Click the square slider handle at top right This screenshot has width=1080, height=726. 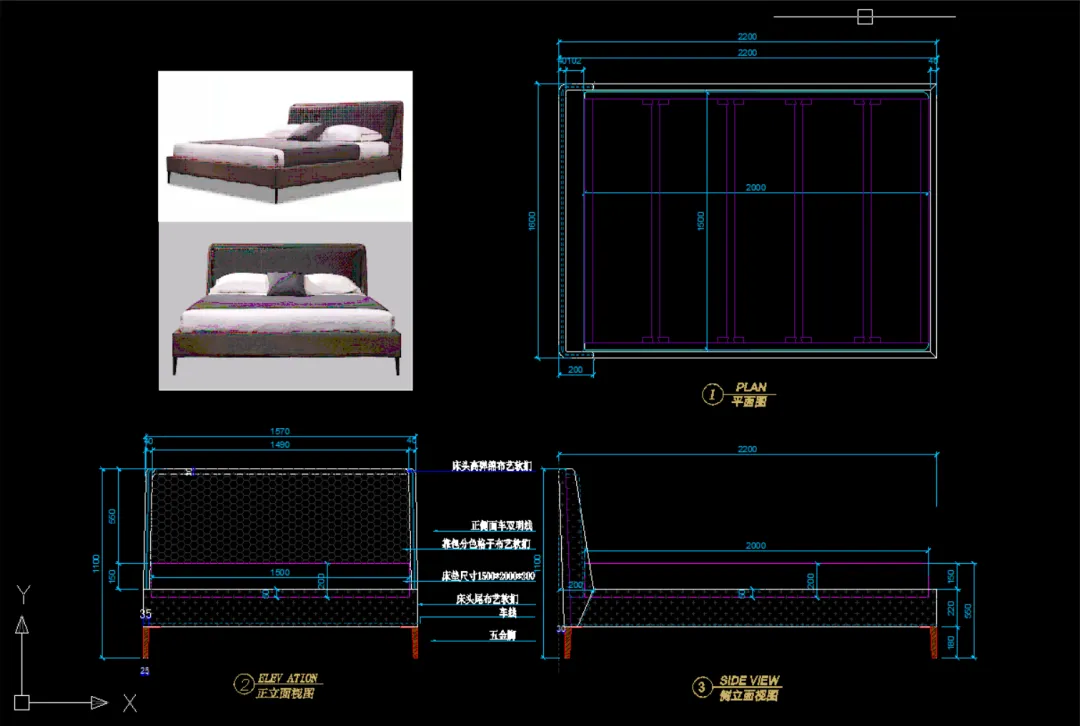[865, 17]
